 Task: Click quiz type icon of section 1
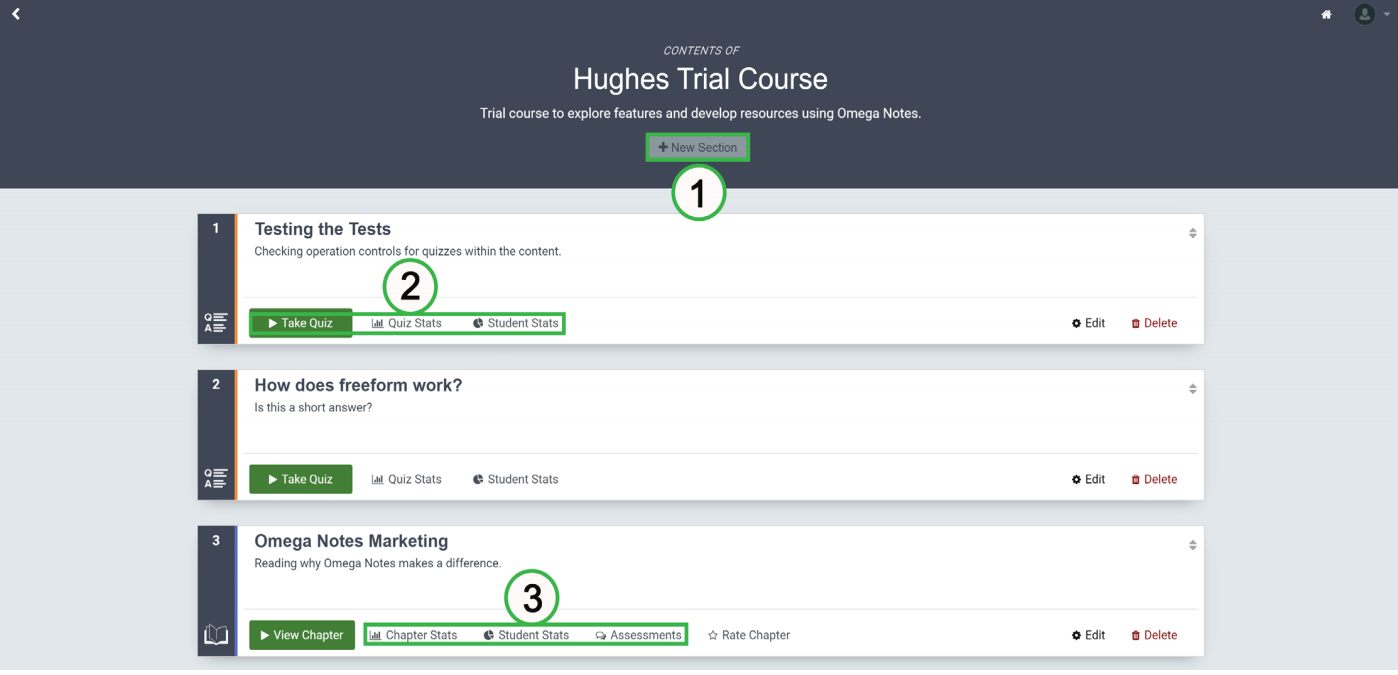pos(216,323)
